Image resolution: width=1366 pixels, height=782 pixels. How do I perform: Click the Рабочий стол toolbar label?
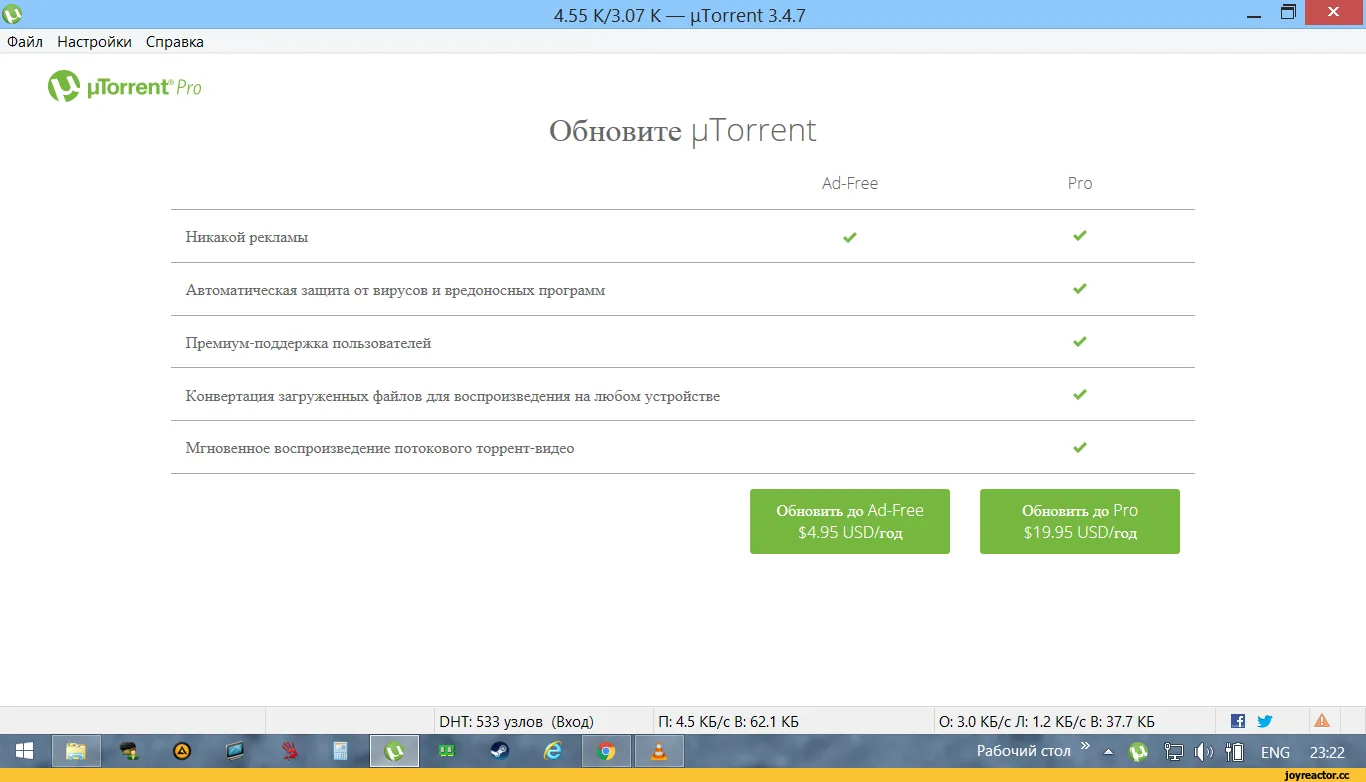pyautogui.click(x=1023, y=751)
